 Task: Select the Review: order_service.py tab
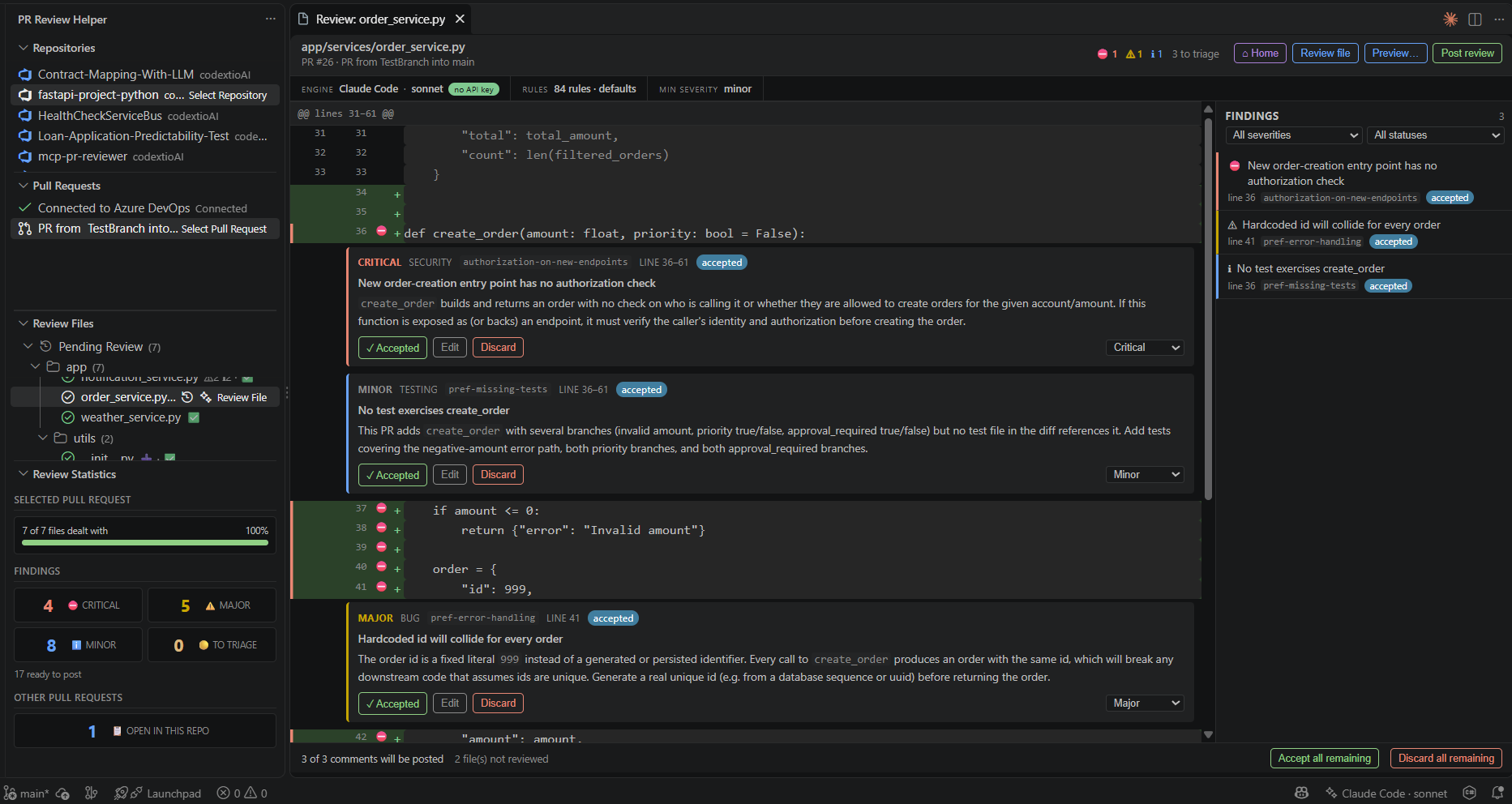click(x=380, y=19)
